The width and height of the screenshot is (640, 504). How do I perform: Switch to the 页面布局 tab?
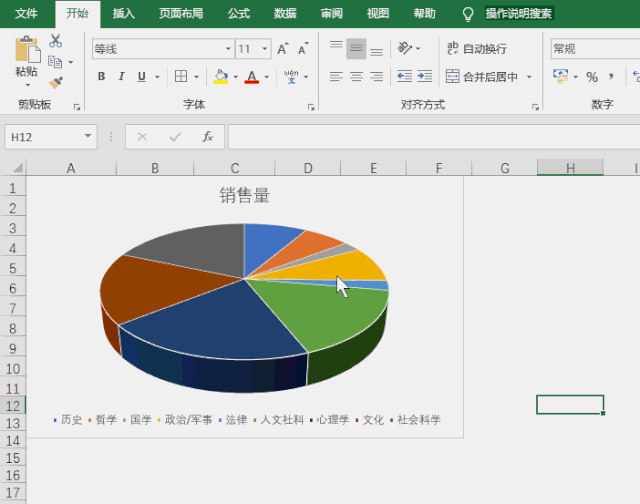[180, 13]
